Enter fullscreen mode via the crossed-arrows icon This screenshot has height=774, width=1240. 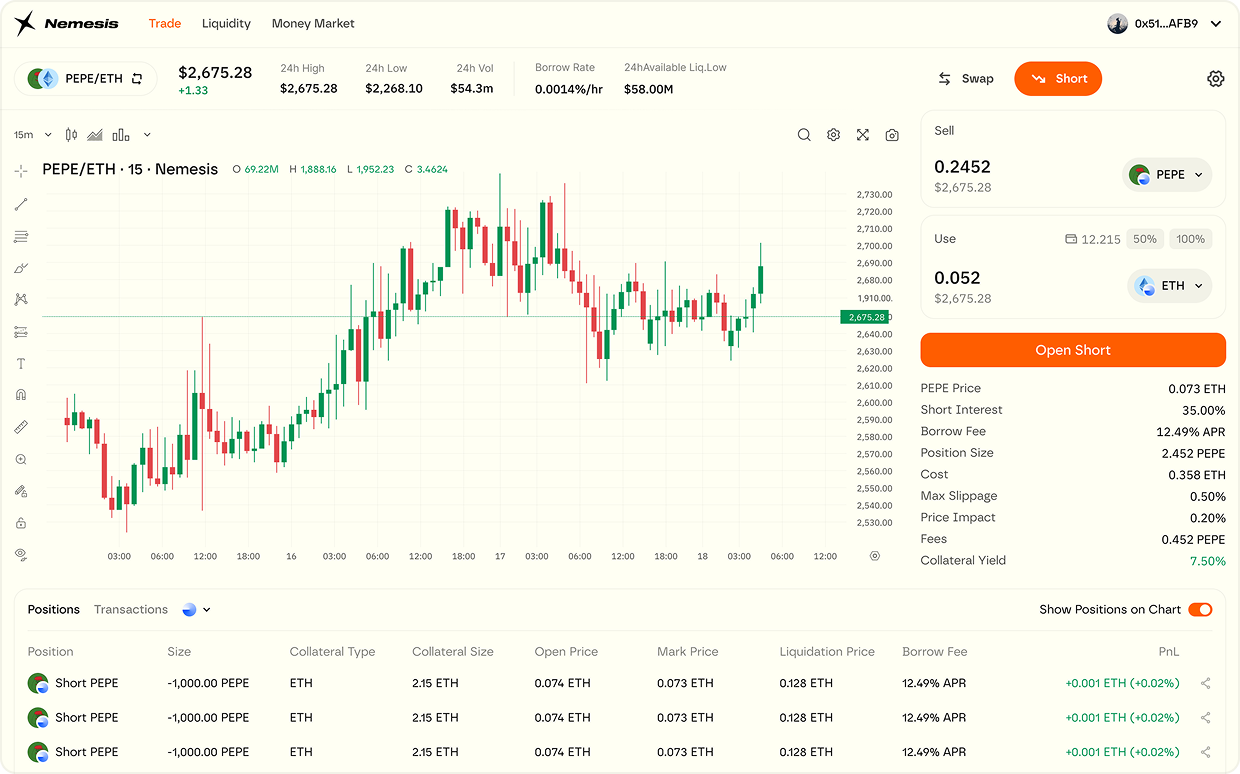click(862, 134)
